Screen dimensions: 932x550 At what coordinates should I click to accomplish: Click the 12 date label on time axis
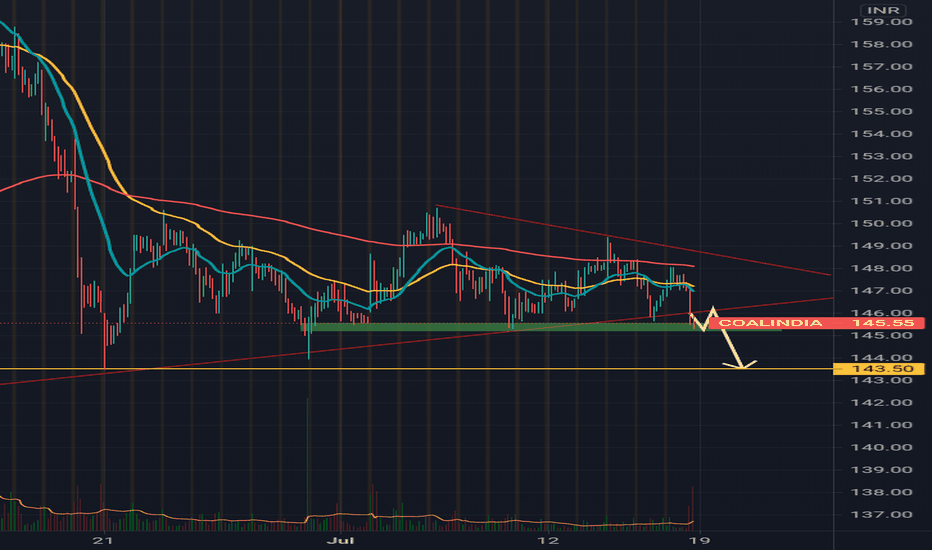point(548,540)
